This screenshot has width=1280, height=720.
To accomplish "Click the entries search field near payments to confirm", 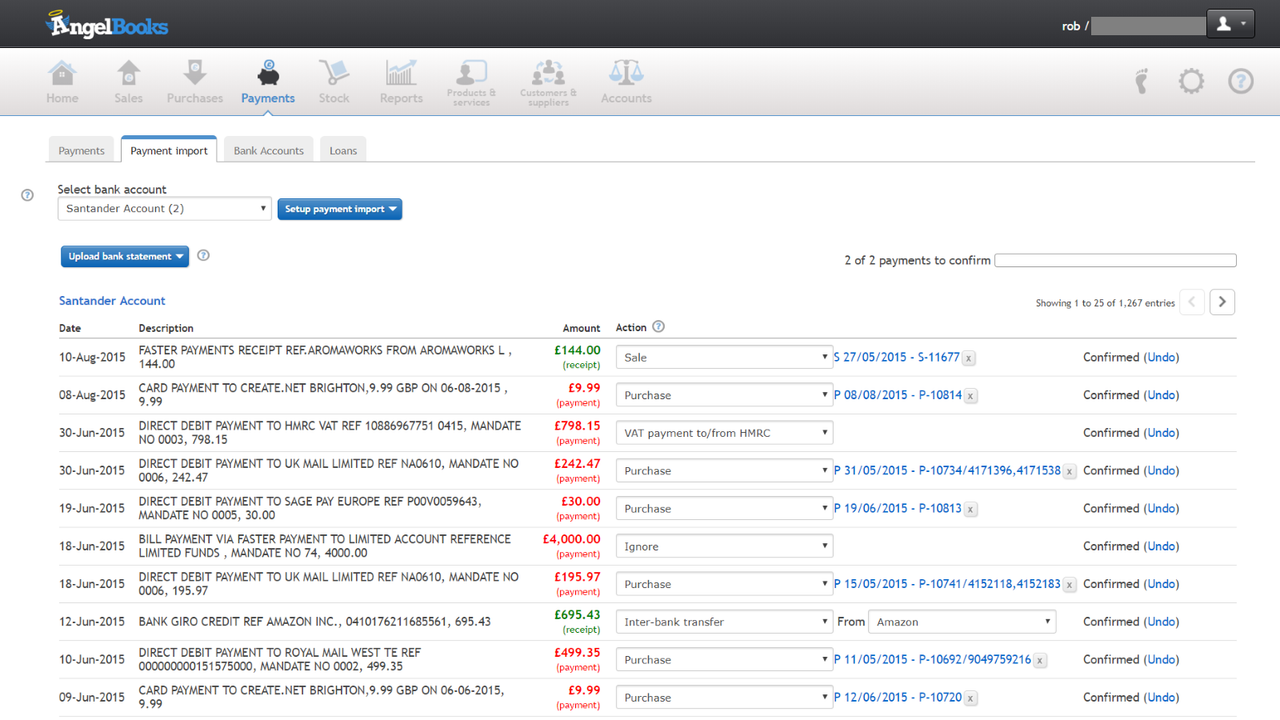I will [1115, 260].
